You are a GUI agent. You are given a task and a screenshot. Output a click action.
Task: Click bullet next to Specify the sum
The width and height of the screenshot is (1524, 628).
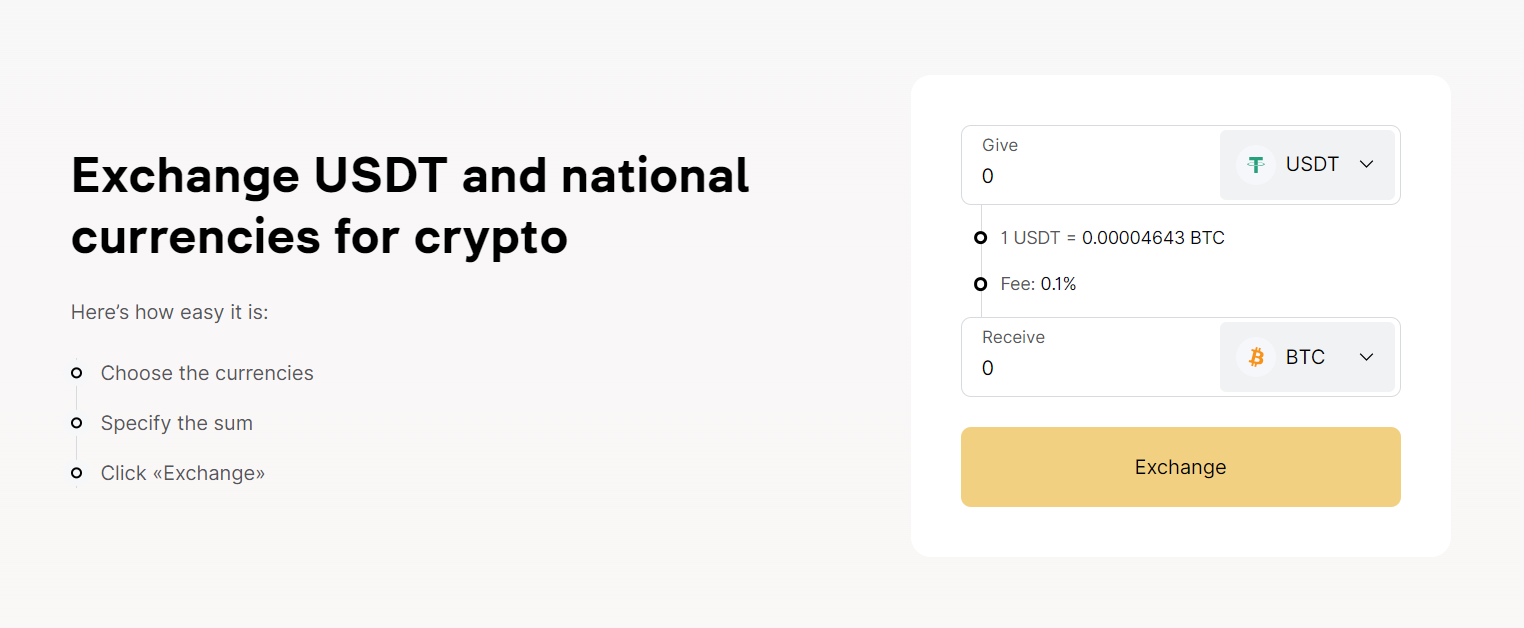click(x=76, y=423)
